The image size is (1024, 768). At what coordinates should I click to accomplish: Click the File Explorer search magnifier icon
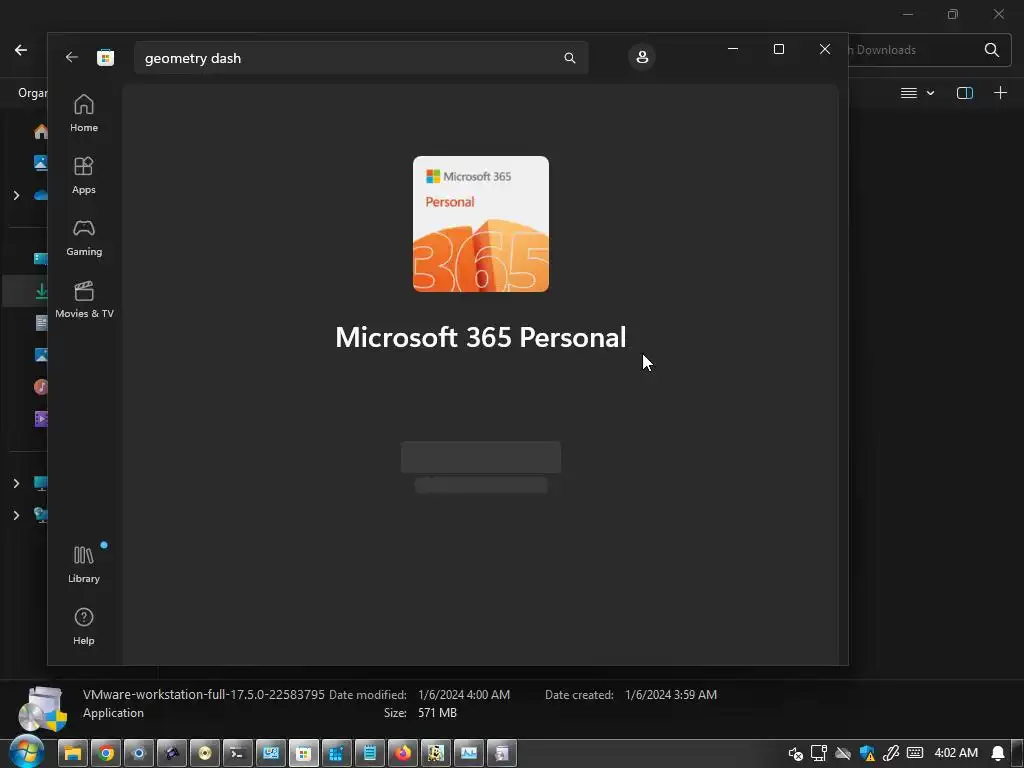[991, 50]
